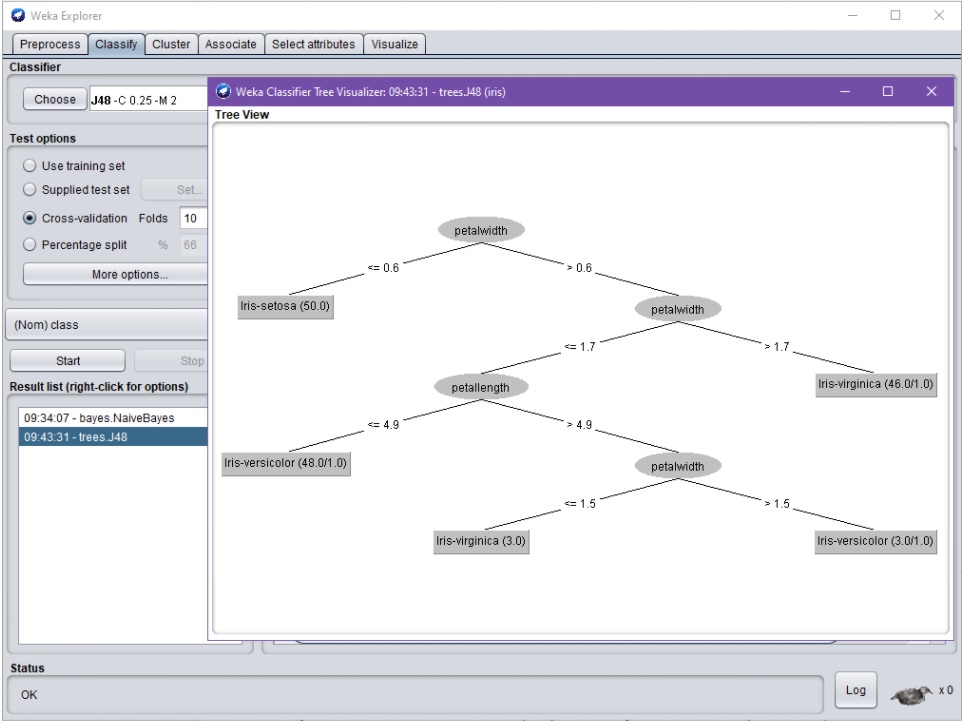Click the petallength decision node
This screenshot has width=964, height=724.
[480, 386]
